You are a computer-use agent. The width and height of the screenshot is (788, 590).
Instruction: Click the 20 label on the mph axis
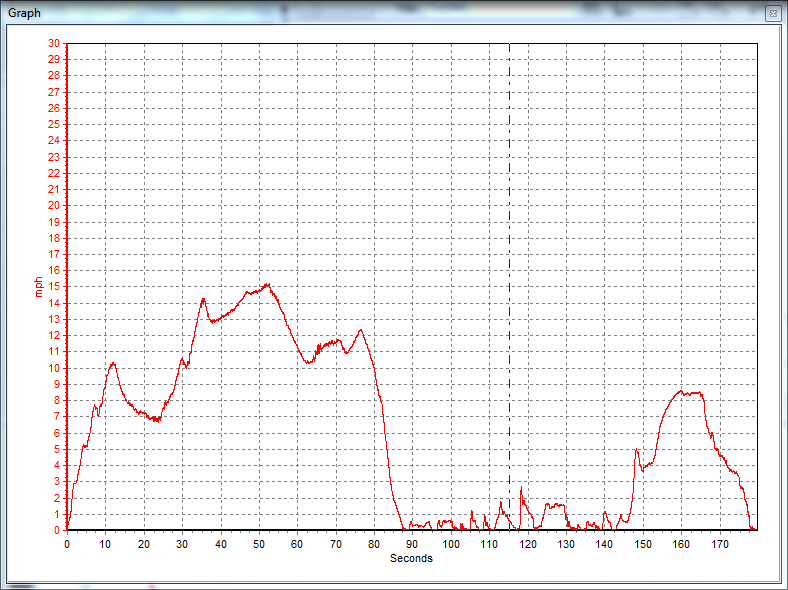54,206
